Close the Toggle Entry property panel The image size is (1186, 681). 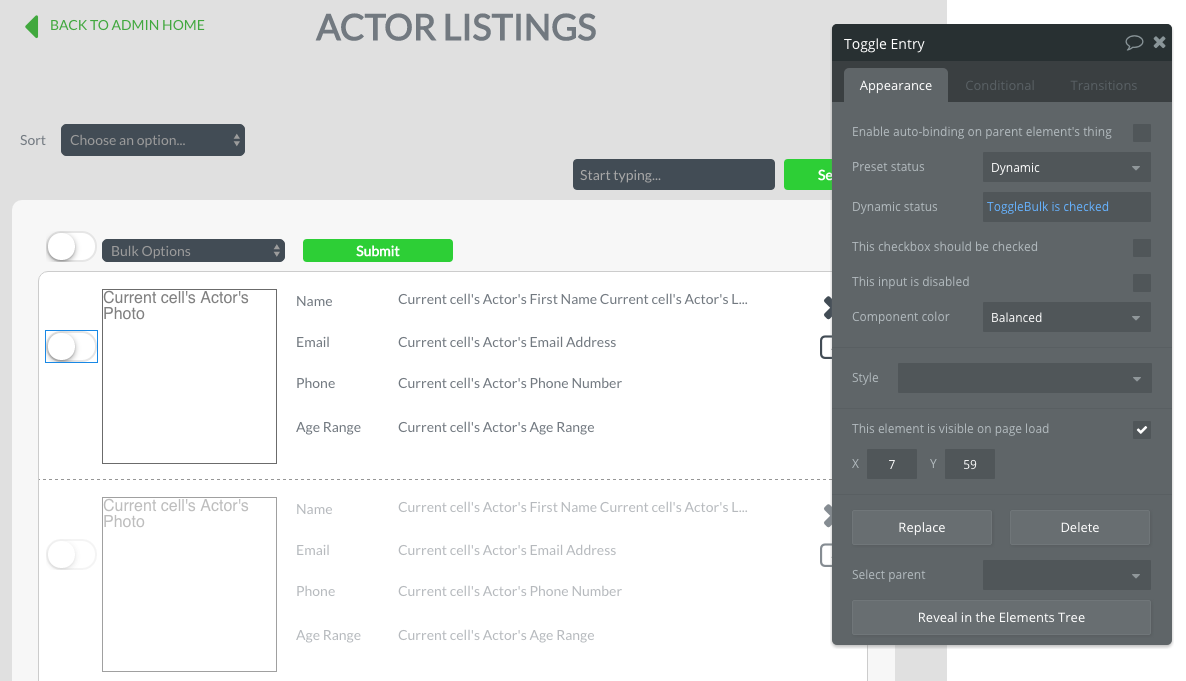pos(1159,43)
